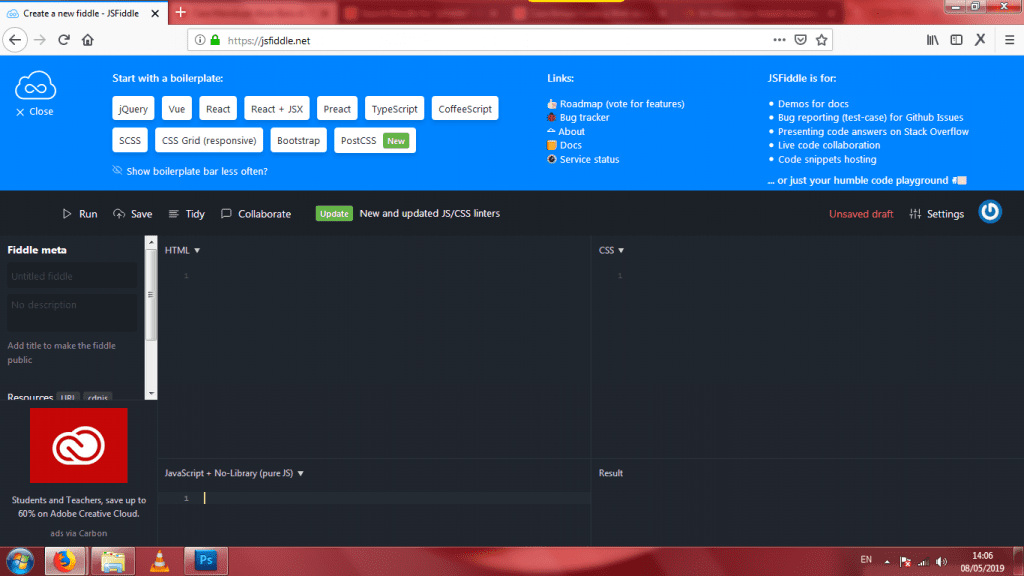
Task: Launch VLC from the taskbar
Action: [x=159, y=561]
